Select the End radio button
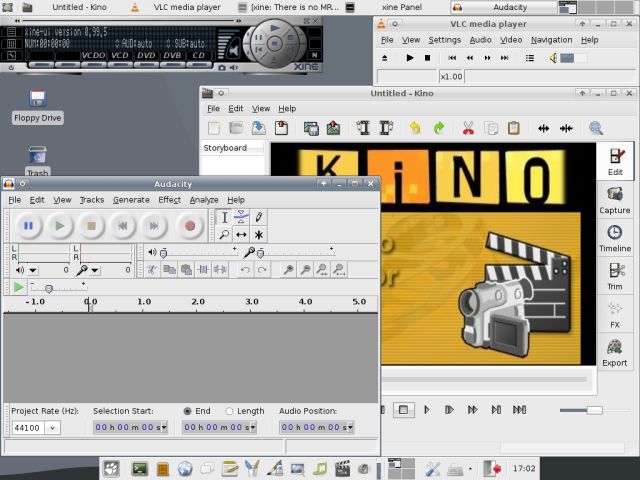The width and height of the screenshot is (640, 480). pyautogui.click(x=188, y=411)
